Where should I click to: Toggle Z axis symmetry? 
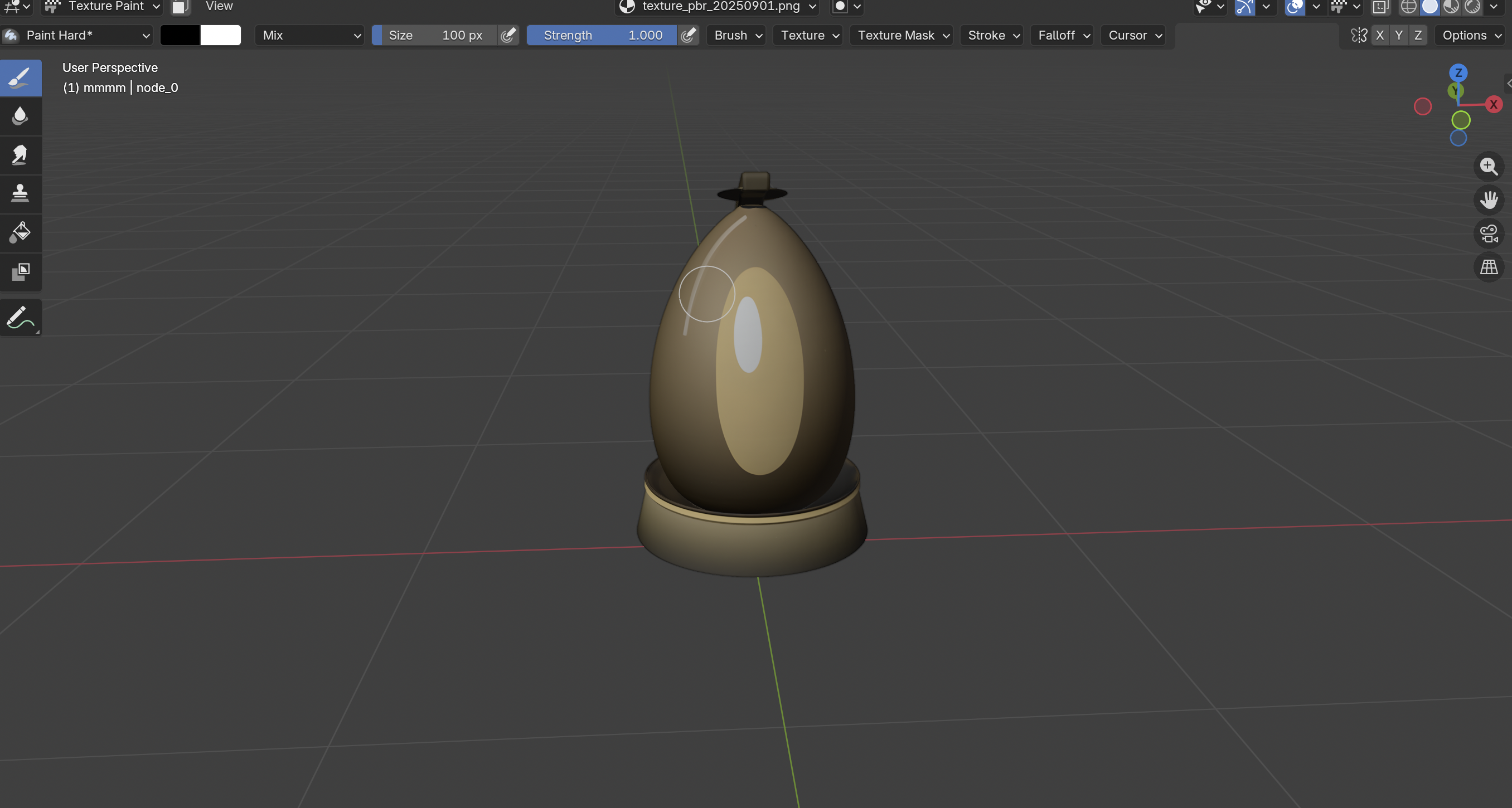[1417, 35]
